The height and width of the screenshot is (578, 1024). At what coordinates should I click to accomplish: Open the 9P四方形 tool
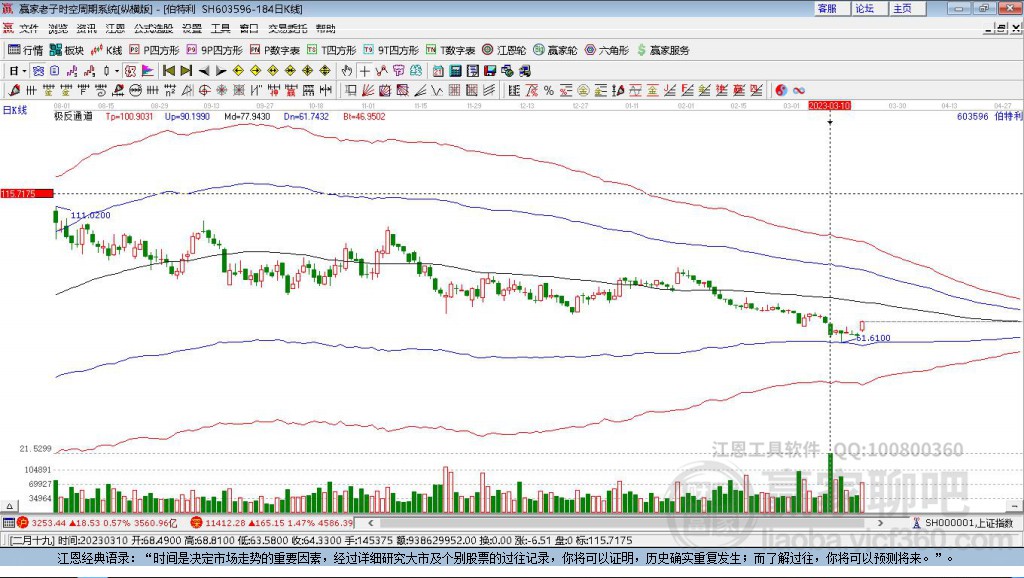pos(214,50)
